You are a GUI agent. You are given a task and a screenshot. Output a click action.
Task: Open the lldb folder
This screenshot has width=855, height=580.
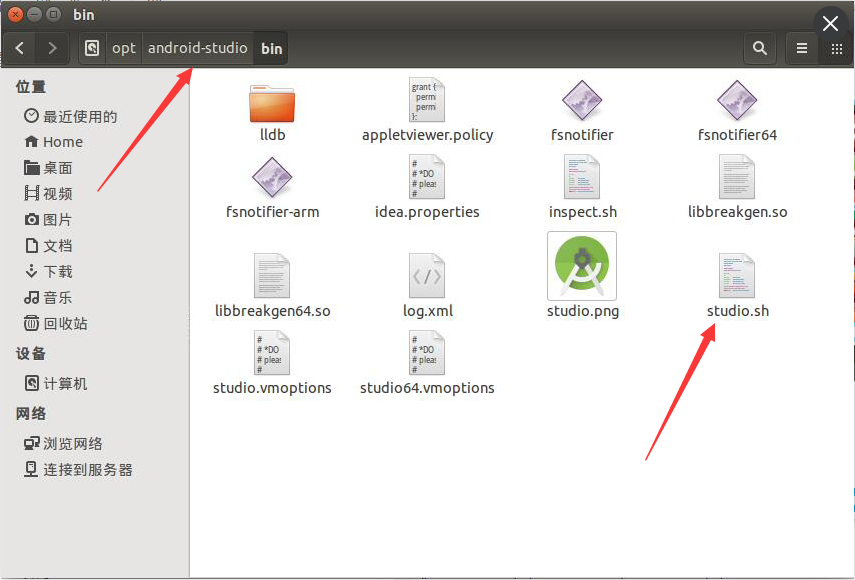pyautogui.click(x=272, y=104)
